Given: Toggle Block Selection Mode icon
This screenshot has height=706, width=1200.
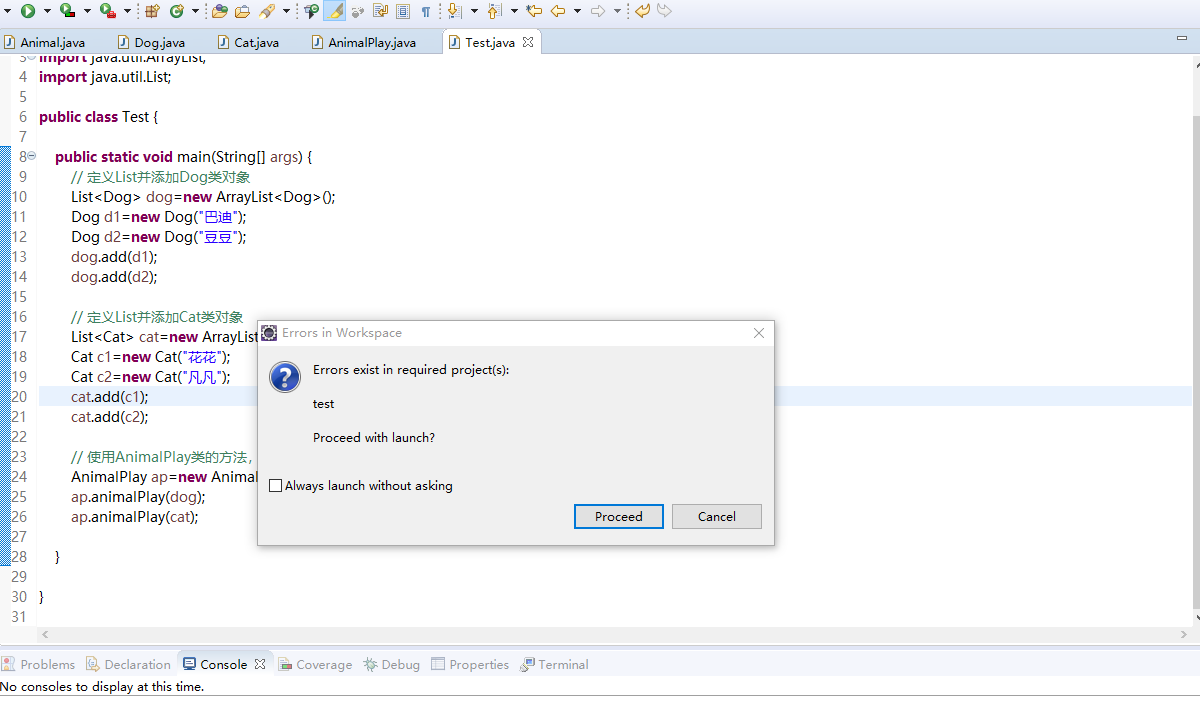Looking at the screenshot, I should pos(403,11).
